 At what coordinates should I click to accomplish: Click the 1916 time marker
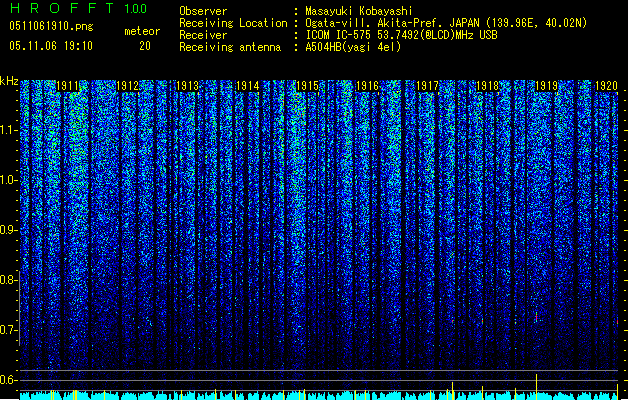click(367, 86)
